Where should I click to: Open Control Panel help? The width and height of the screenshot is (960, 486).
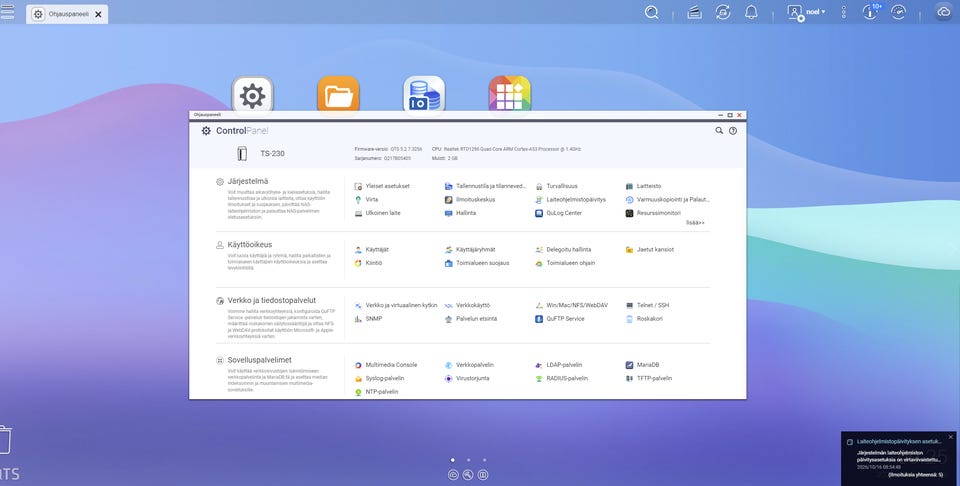[x=733, y=130]
